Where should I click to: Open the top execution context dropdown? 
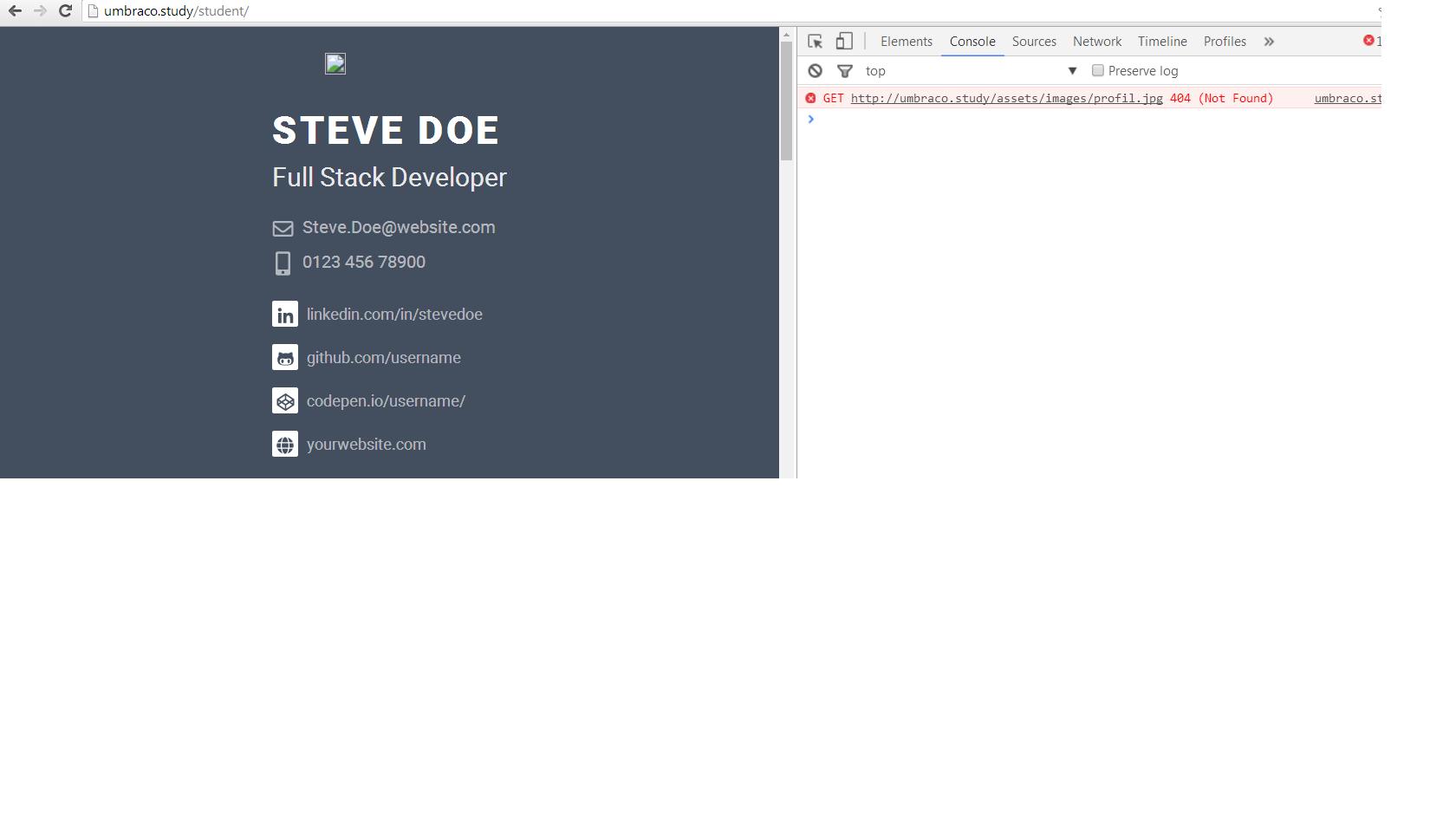point(971,70)
